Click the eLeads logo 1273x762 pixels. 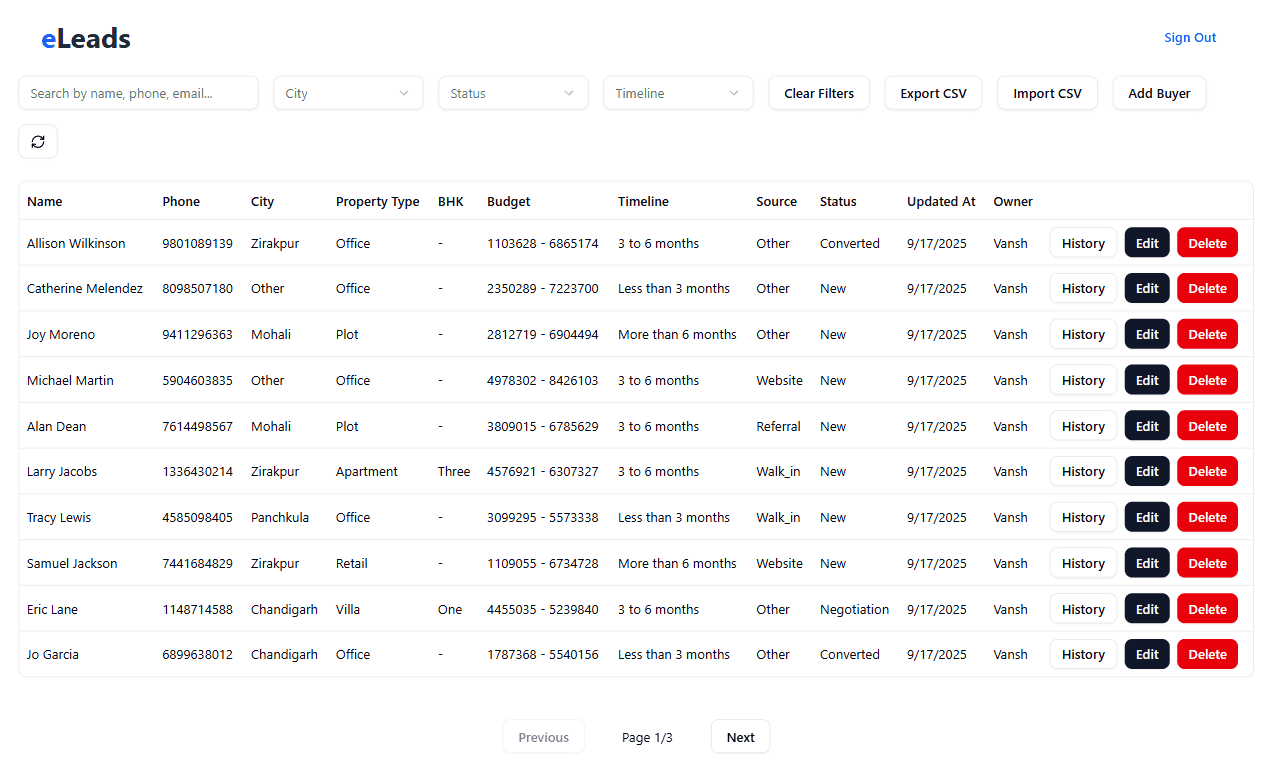85,38
